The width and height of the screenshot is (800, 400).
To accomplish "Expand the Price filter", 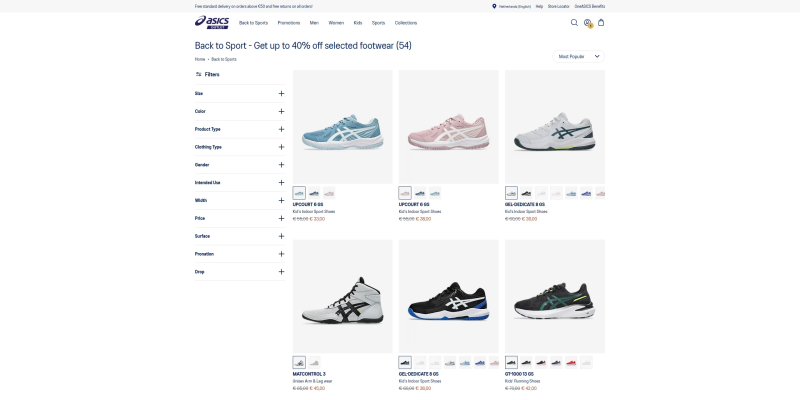I will click(240, 218).
